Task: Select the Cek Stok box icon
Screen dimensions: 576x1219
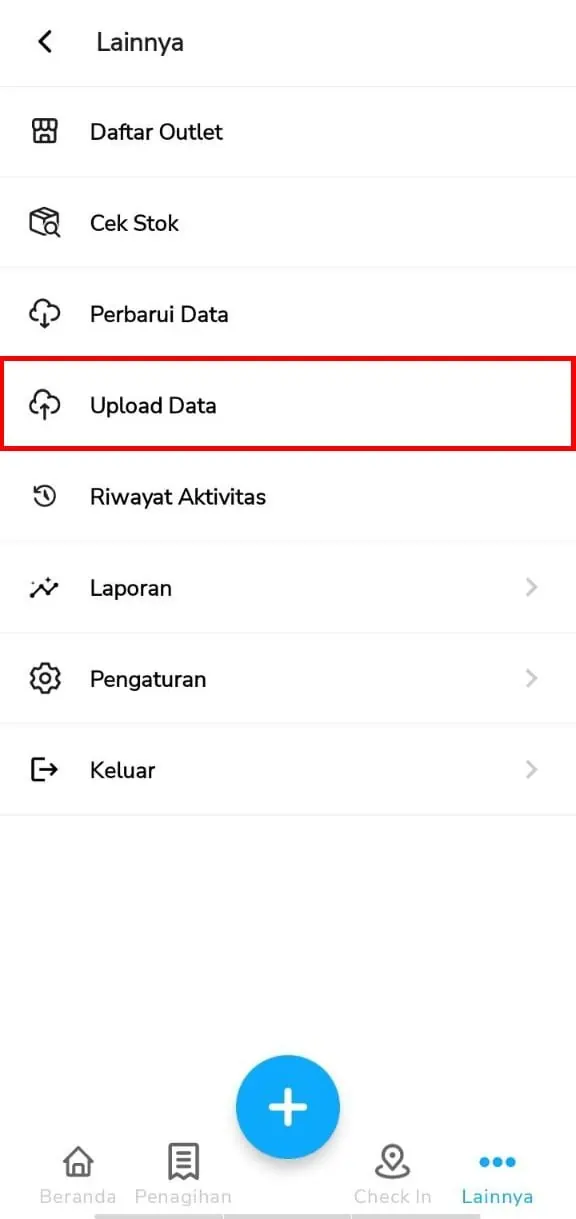Action: [x=44, y=222]
